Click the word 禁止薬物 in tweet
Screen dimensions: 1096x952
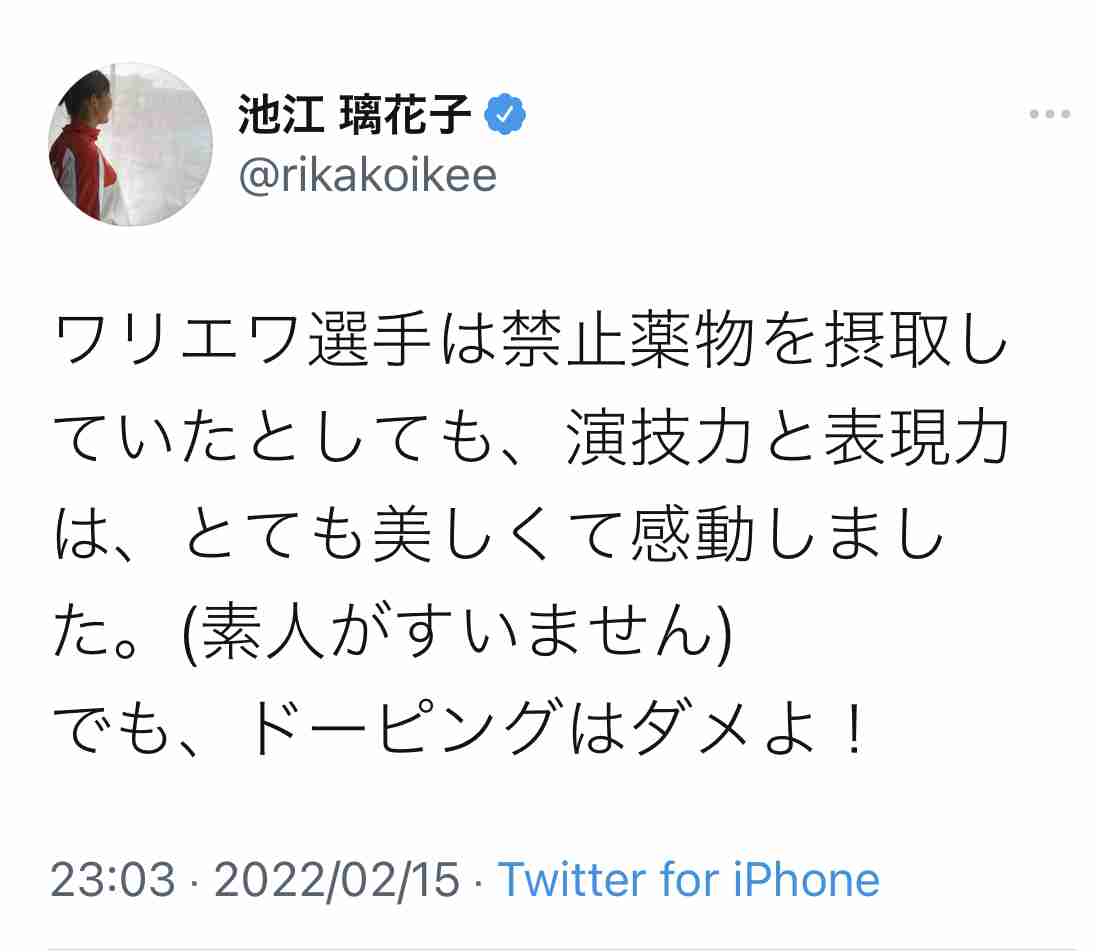628,340
